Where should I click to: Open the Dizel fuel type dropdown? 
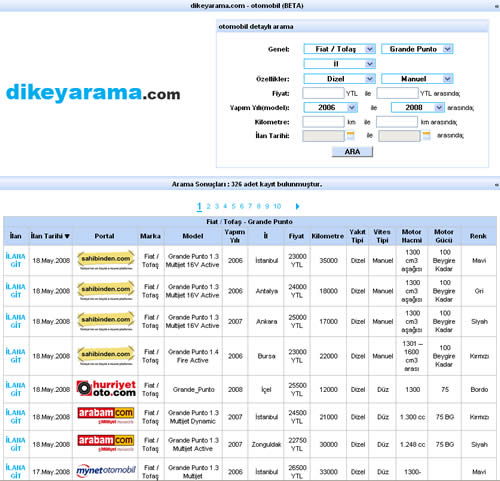340,79
